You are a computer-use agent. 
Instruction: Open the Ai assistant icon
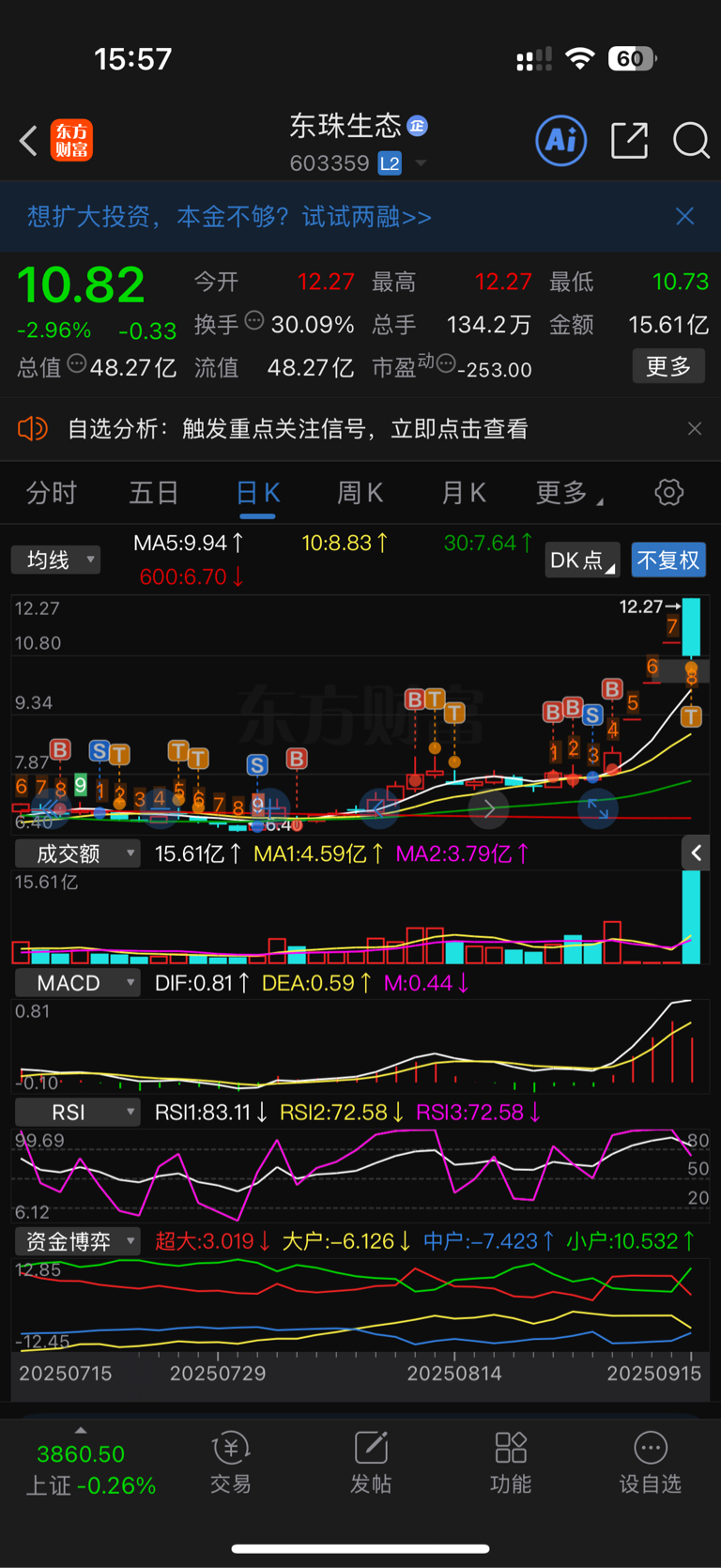click(560, 141)
